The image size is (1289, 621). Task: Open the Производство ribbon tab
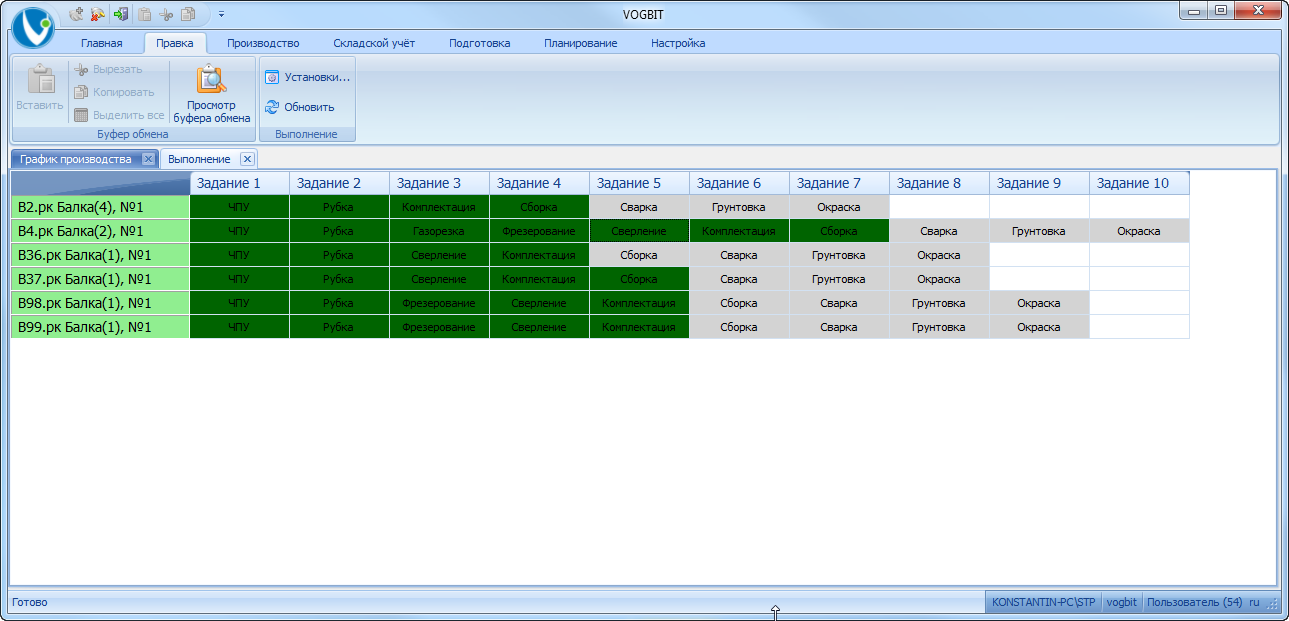[263, 43]
